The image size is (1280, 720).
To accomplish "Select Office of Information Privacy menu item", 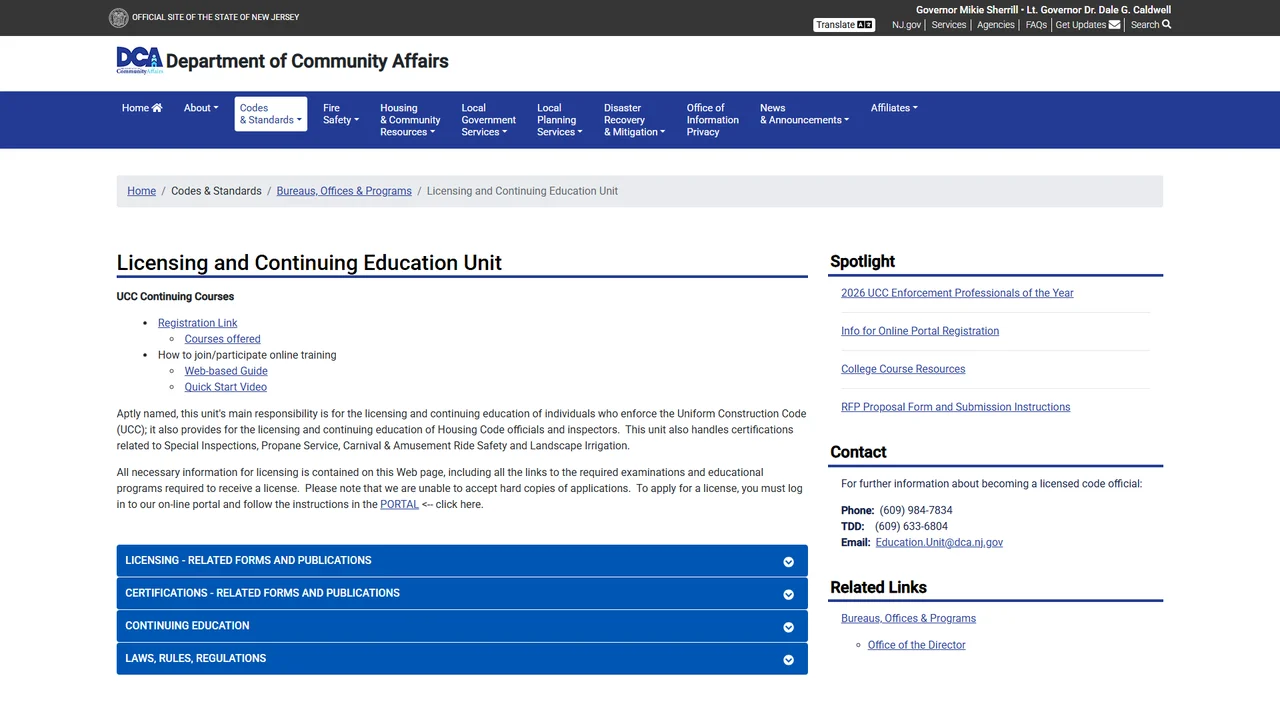I will 713,120.
